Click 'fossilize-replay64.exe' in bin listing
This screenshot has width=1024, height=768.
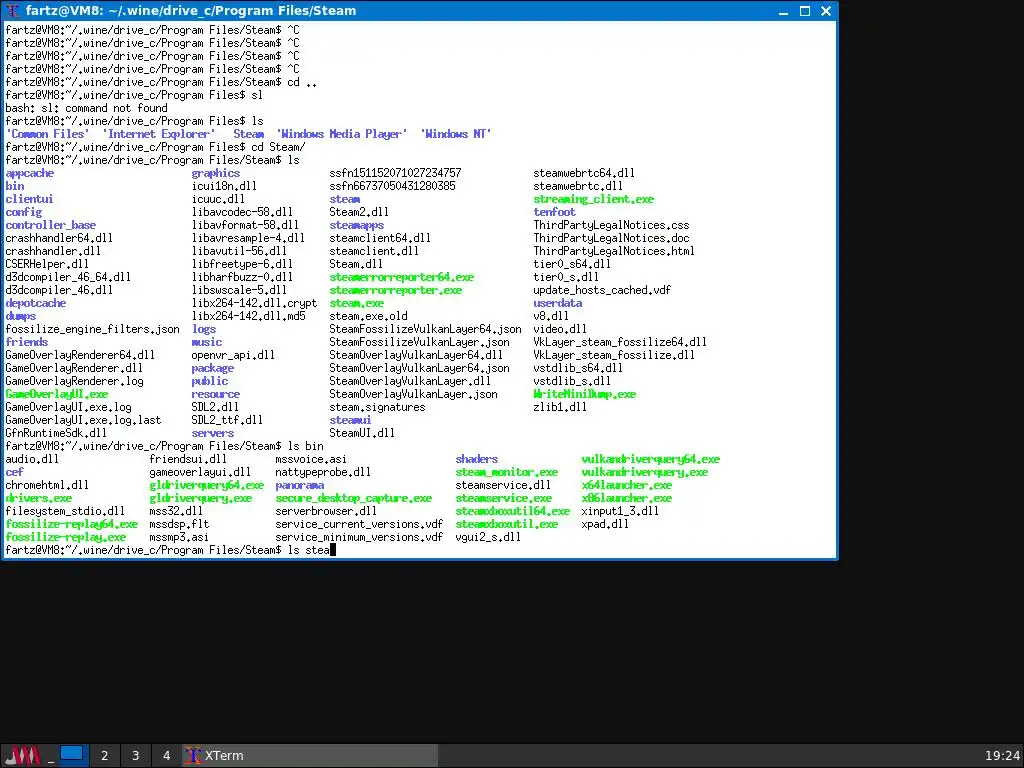coord(71,524)
